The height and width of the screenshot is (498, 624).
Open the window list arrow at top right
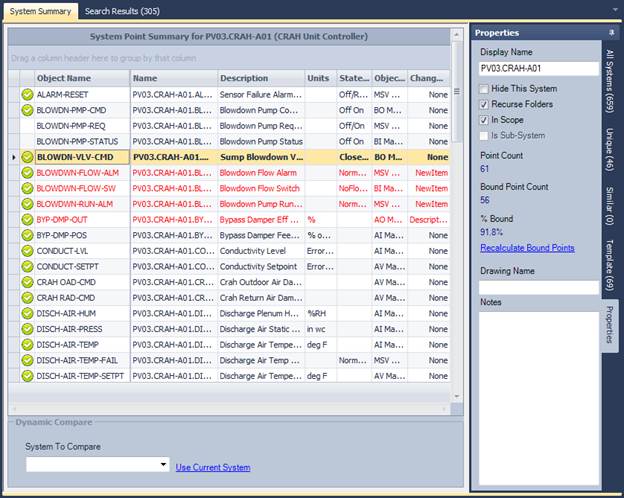pos(614,11)
